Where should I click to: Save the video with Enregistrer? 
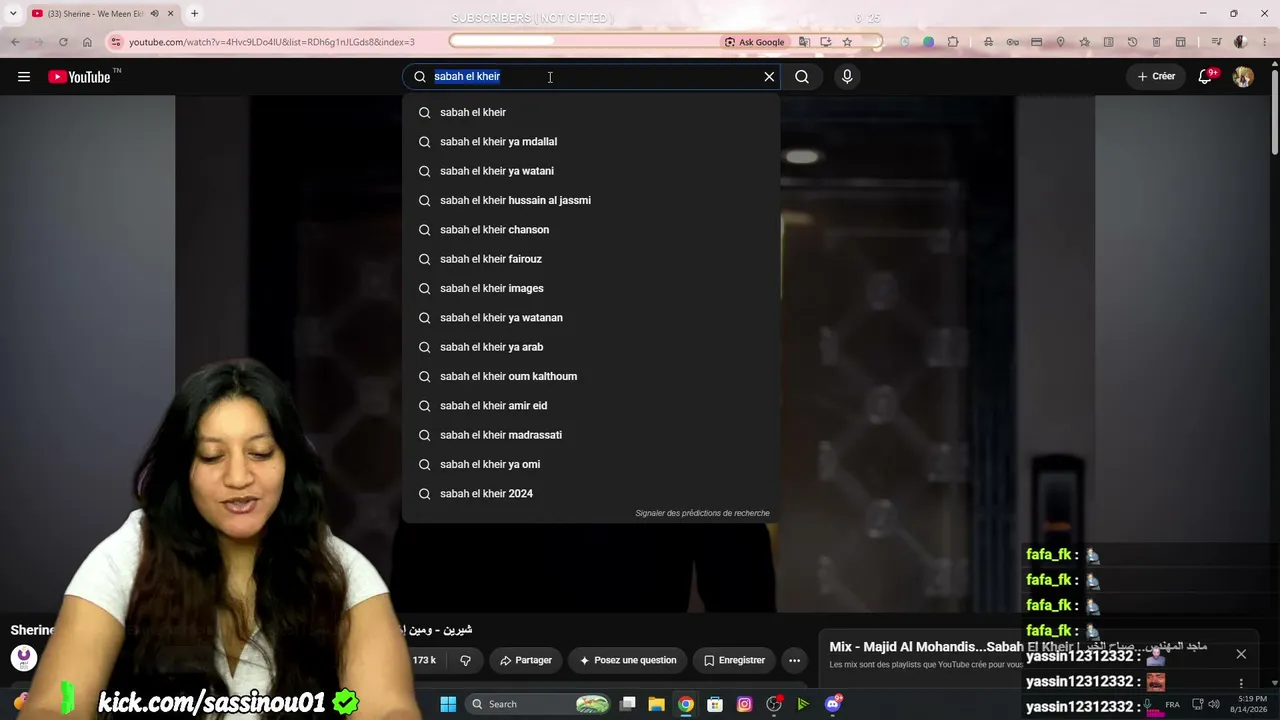pyautogui.click(x=734, y=660)
